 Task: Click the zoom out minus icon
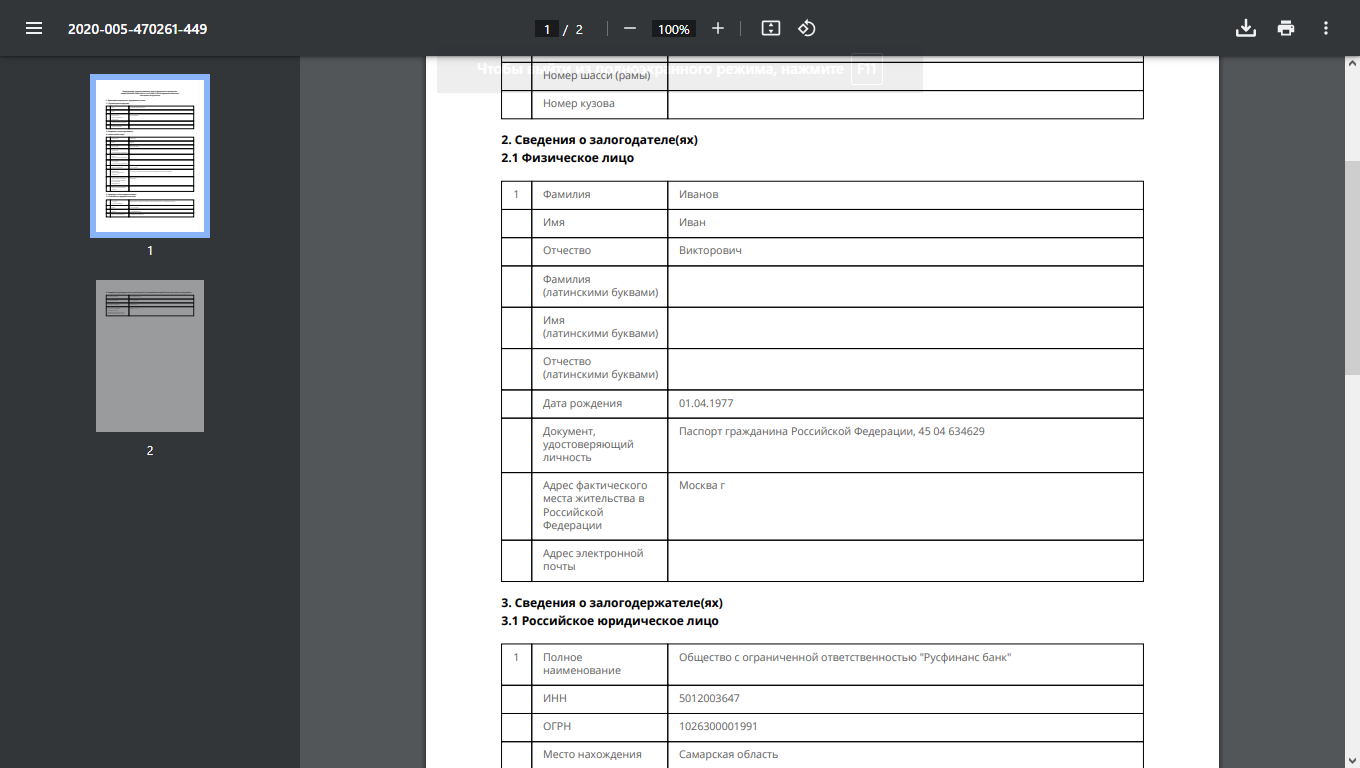pyautogui.click(x=629, y=28)
